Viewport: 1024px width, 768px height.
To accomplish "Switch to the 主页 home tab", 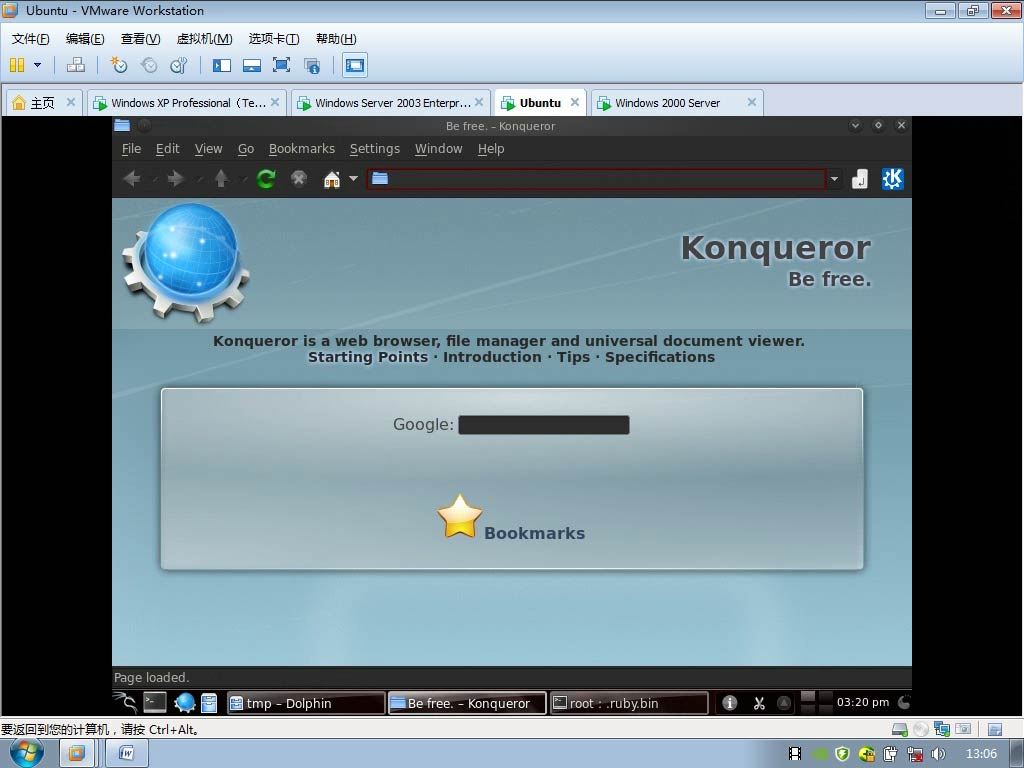I will [42, 103].
